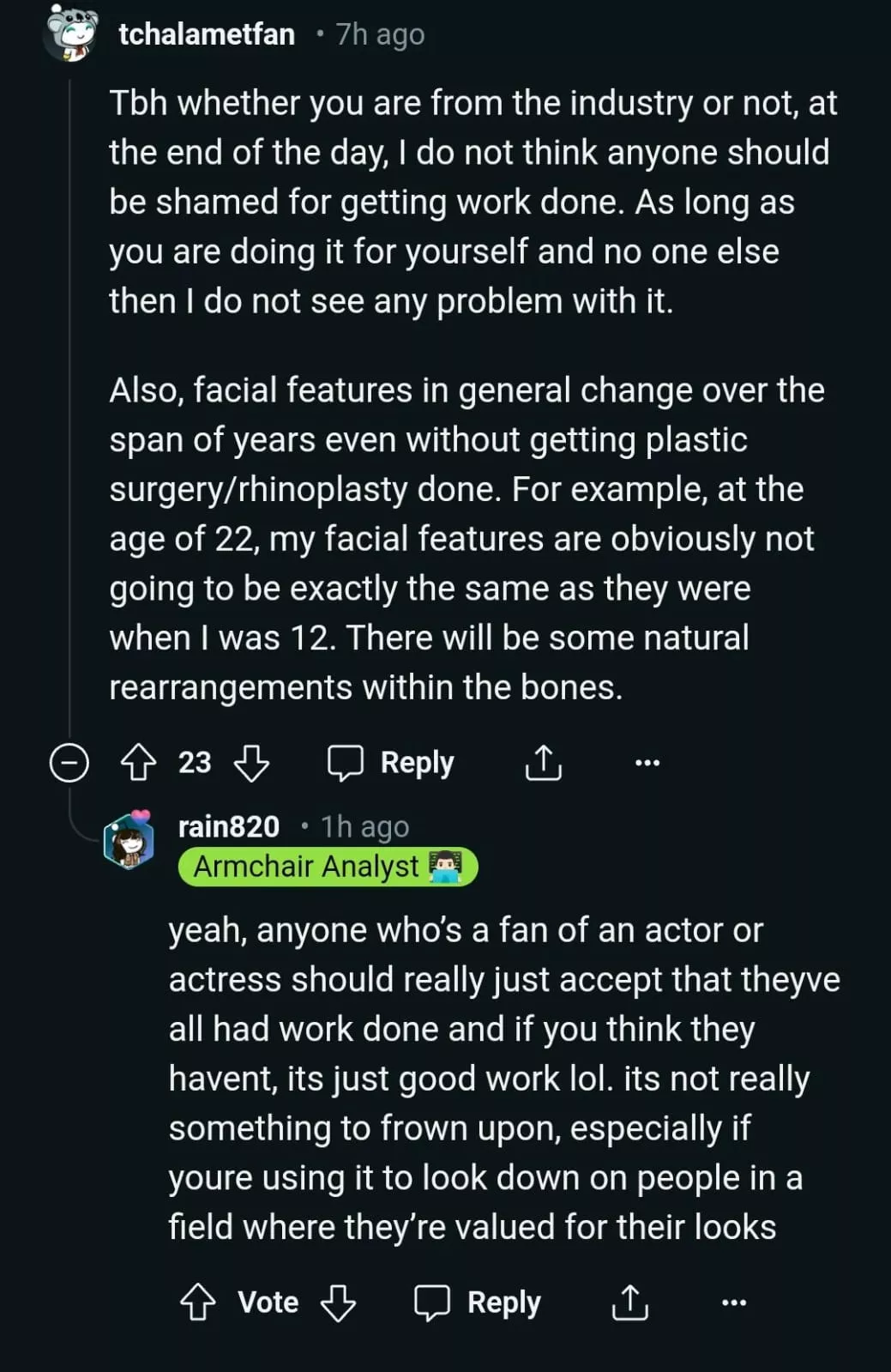Downvote rain820's reply
This screenshot has width=891, height=1372.
tap(338, 1302)
